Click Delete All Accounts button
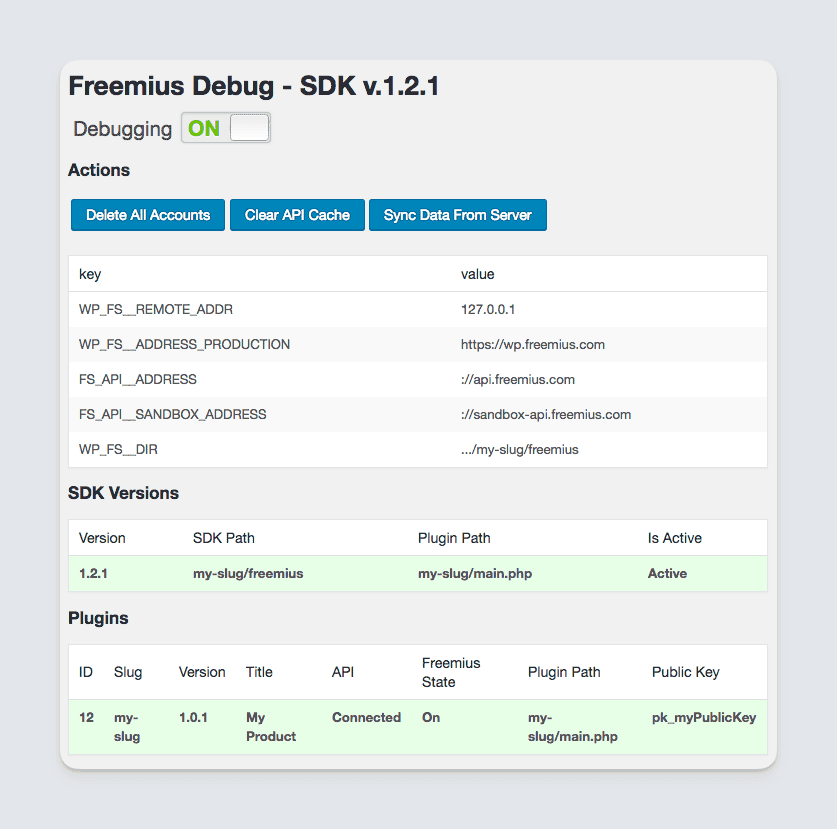Viewport: 837px width, 829px height. pos(148,215)
